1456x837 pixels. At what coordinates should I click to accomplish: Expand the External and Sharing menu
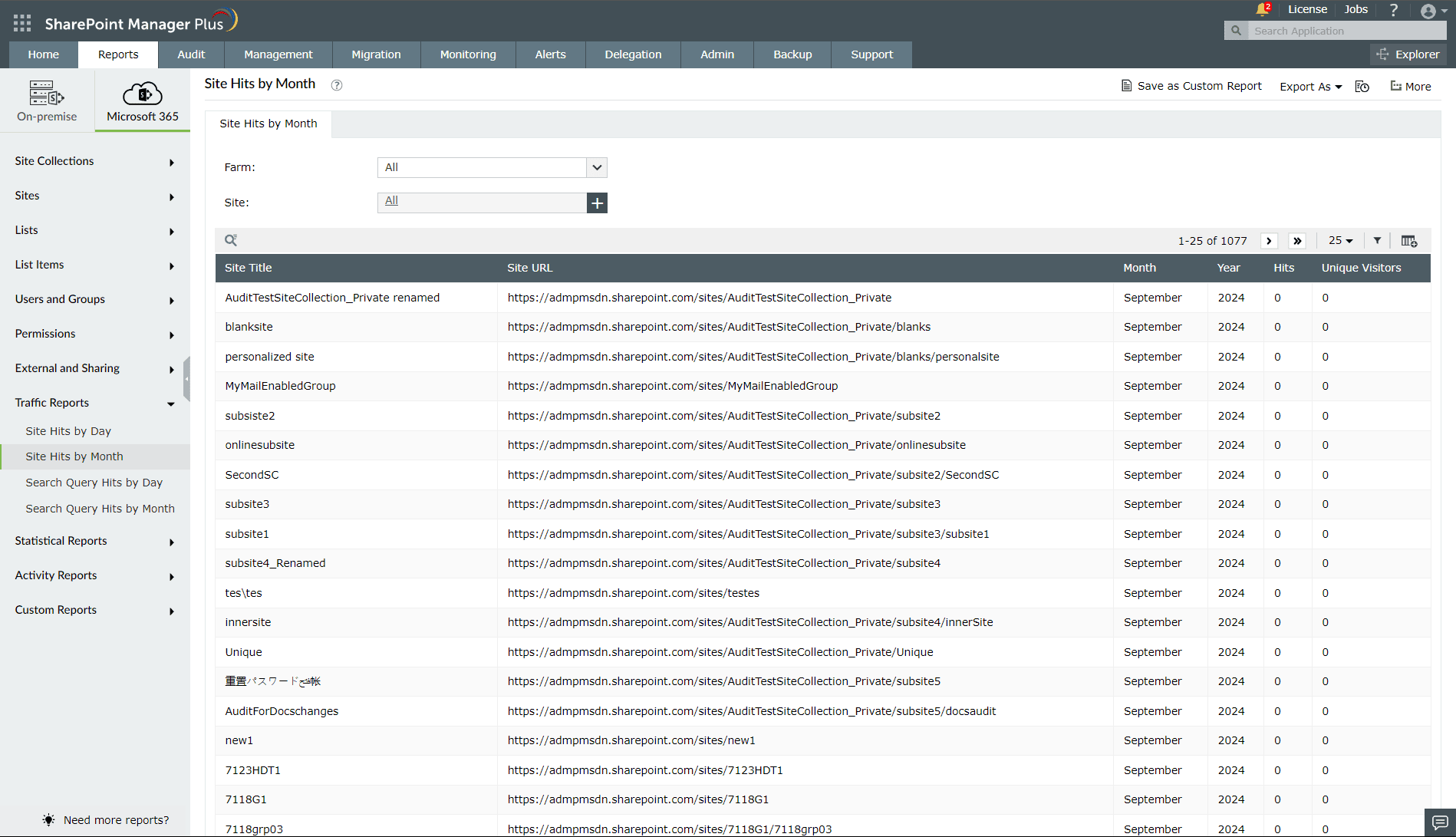click(95, 368)
